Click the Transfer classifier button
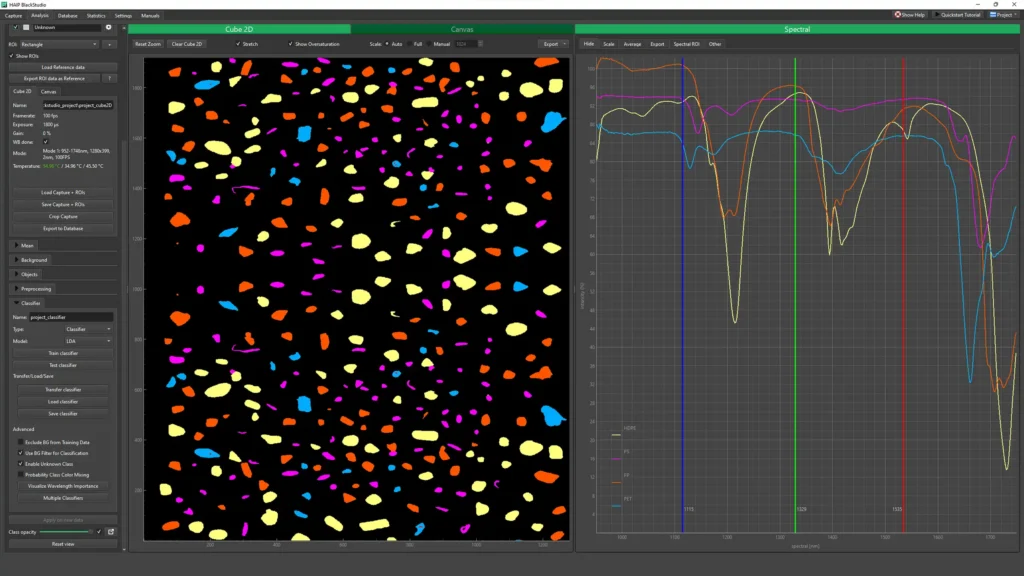Screen dimensions: 1024x576 click(63, 390)
